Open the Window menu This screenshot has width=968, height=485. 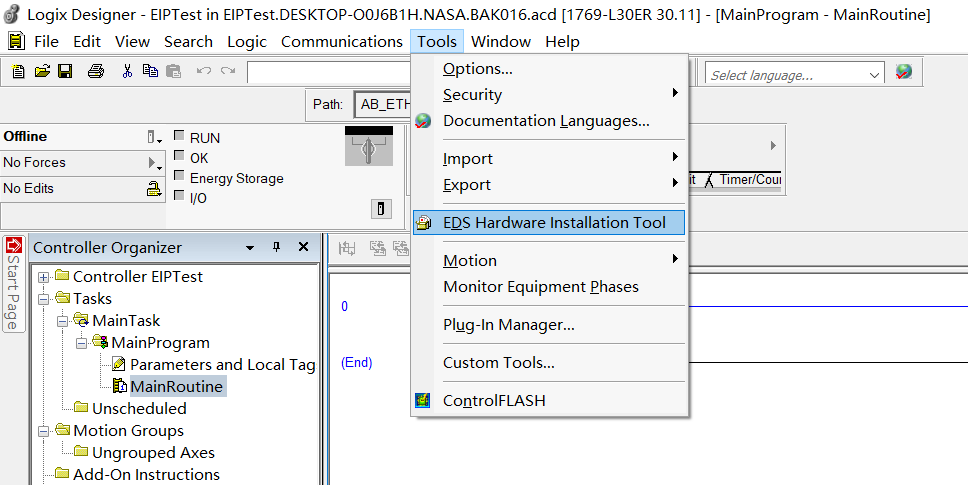501,41
